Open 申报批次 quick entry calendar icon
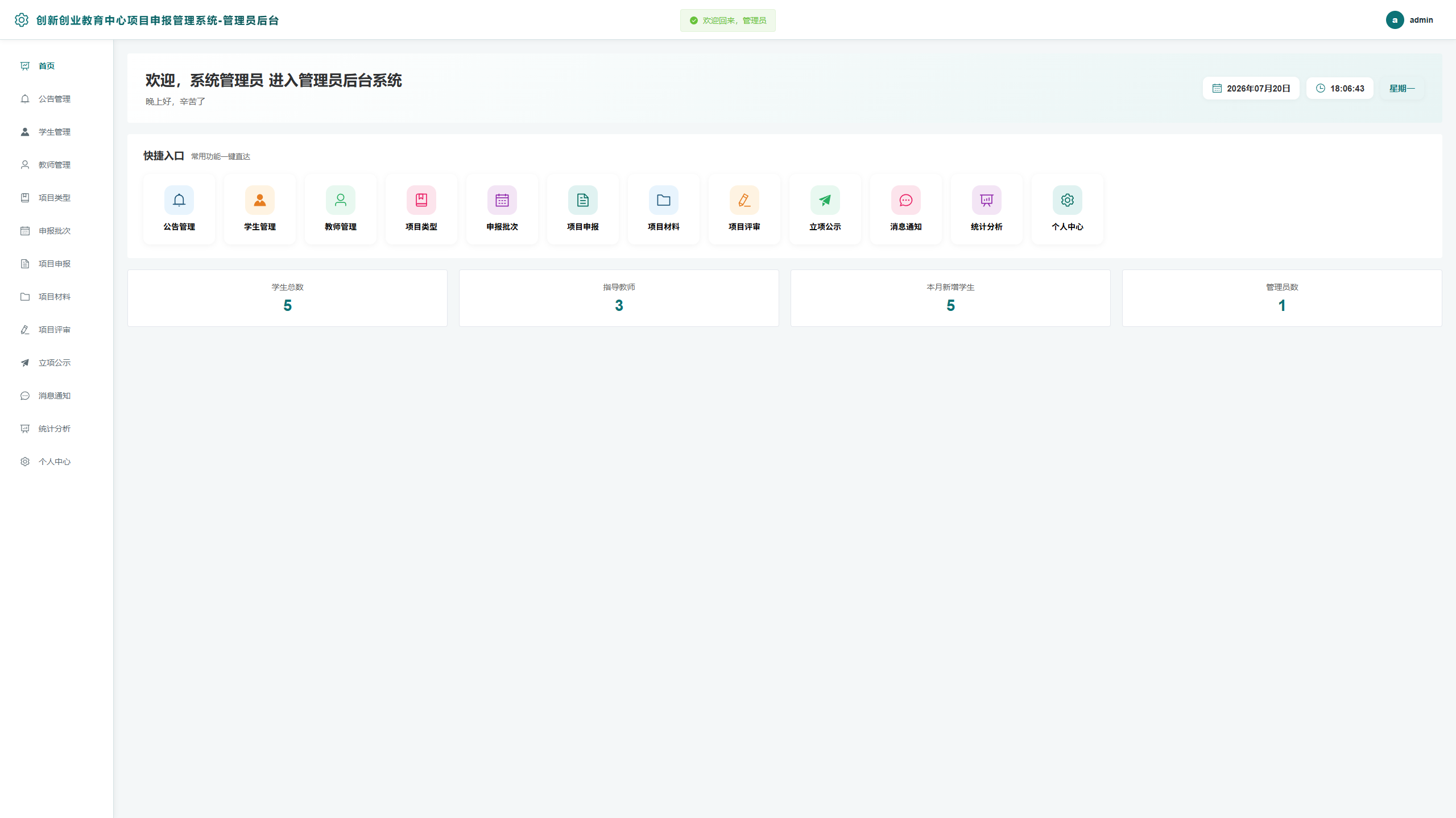This screenshot has height=818, width=1456. [x=502, y=200]
